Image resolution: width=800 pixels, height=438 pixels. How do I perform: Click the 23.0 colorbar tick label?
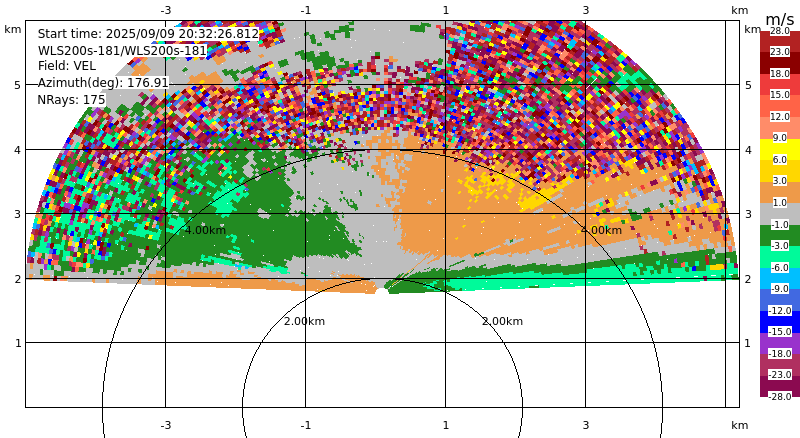click(780, 52)
